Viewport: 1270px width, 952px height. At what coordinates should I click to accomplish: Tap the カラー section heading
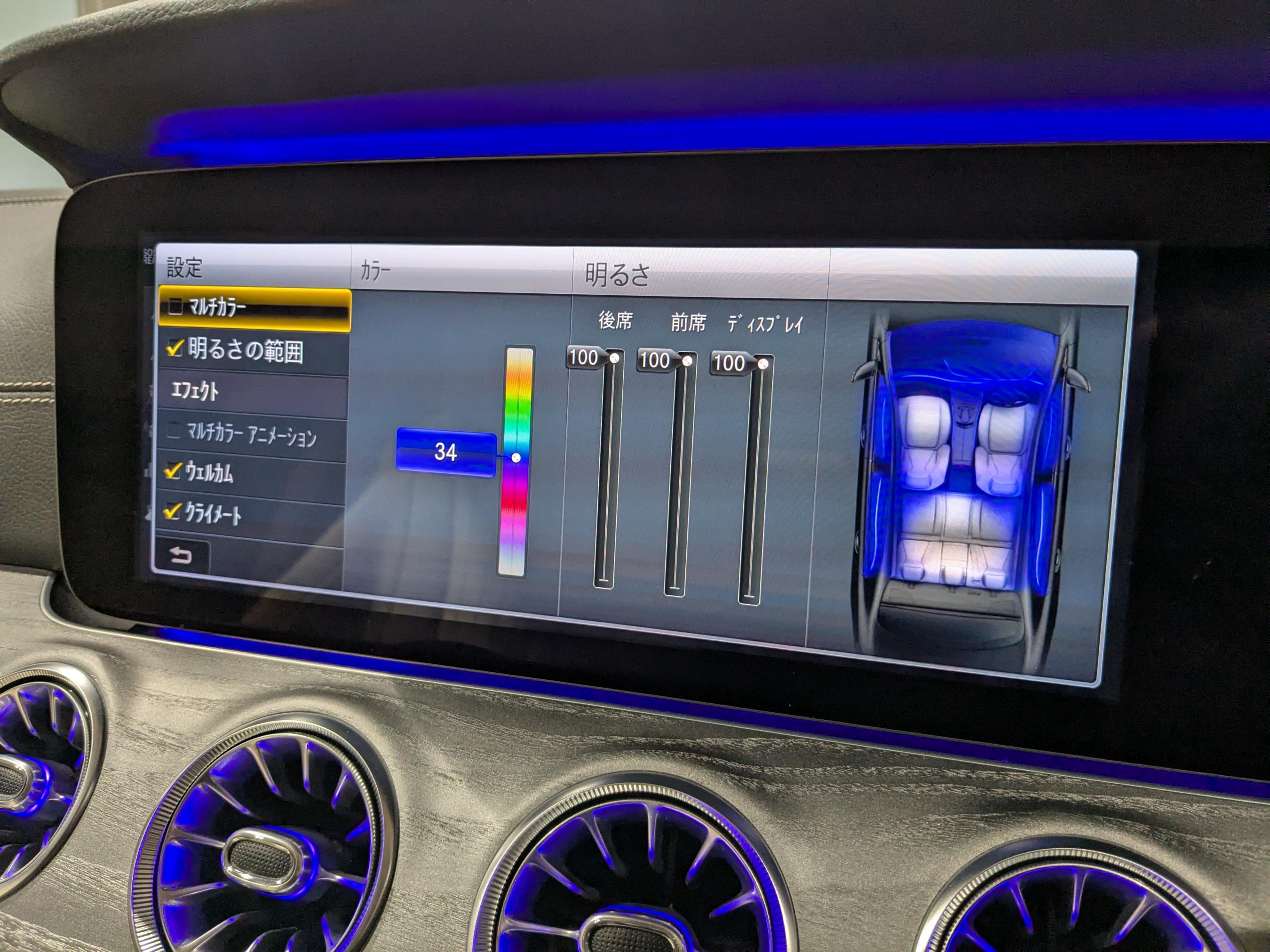[x=375, y=270]
